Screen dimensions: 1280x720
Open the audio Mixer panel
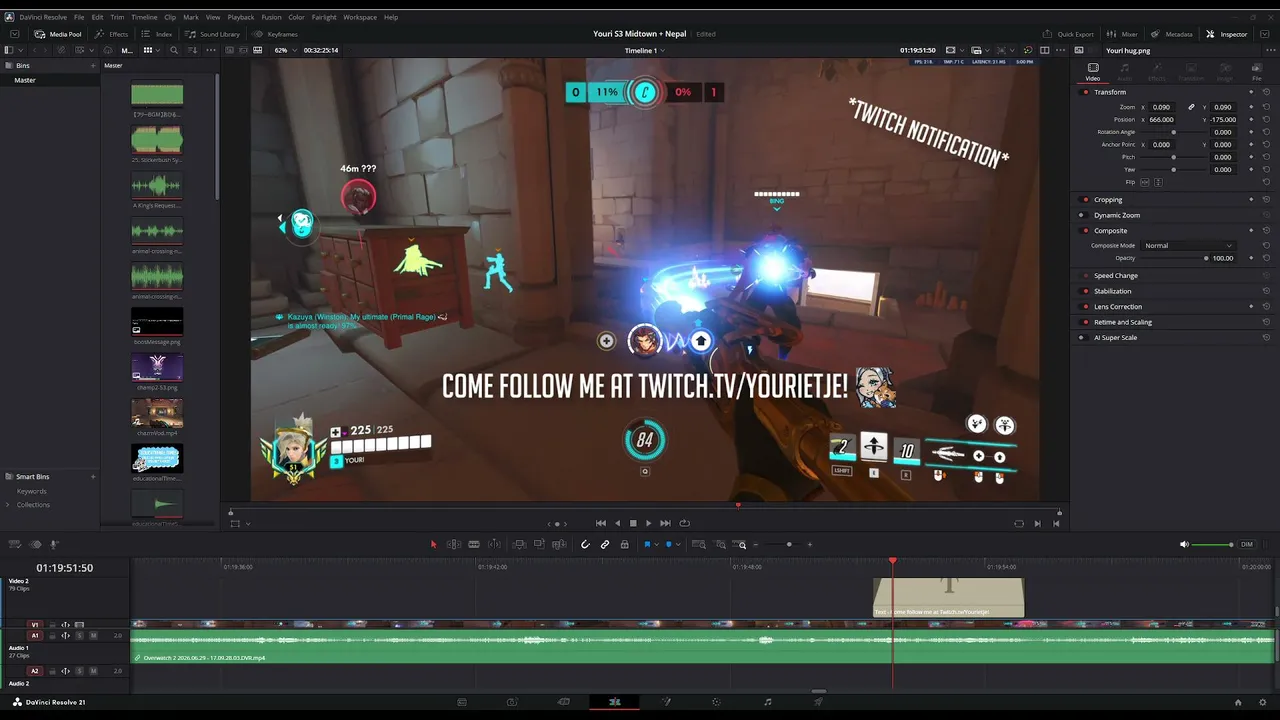click(1123, 34)
